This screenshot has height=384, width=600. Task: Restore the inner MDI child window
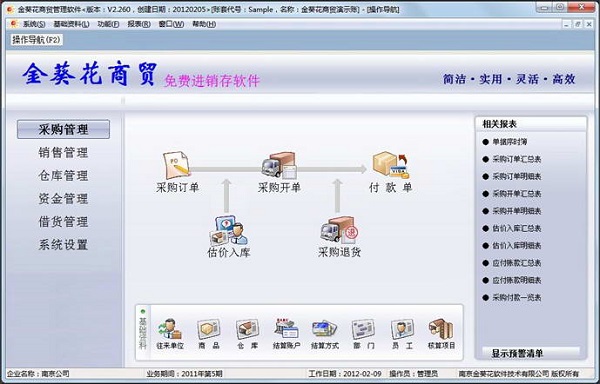(x=578, y=24)
